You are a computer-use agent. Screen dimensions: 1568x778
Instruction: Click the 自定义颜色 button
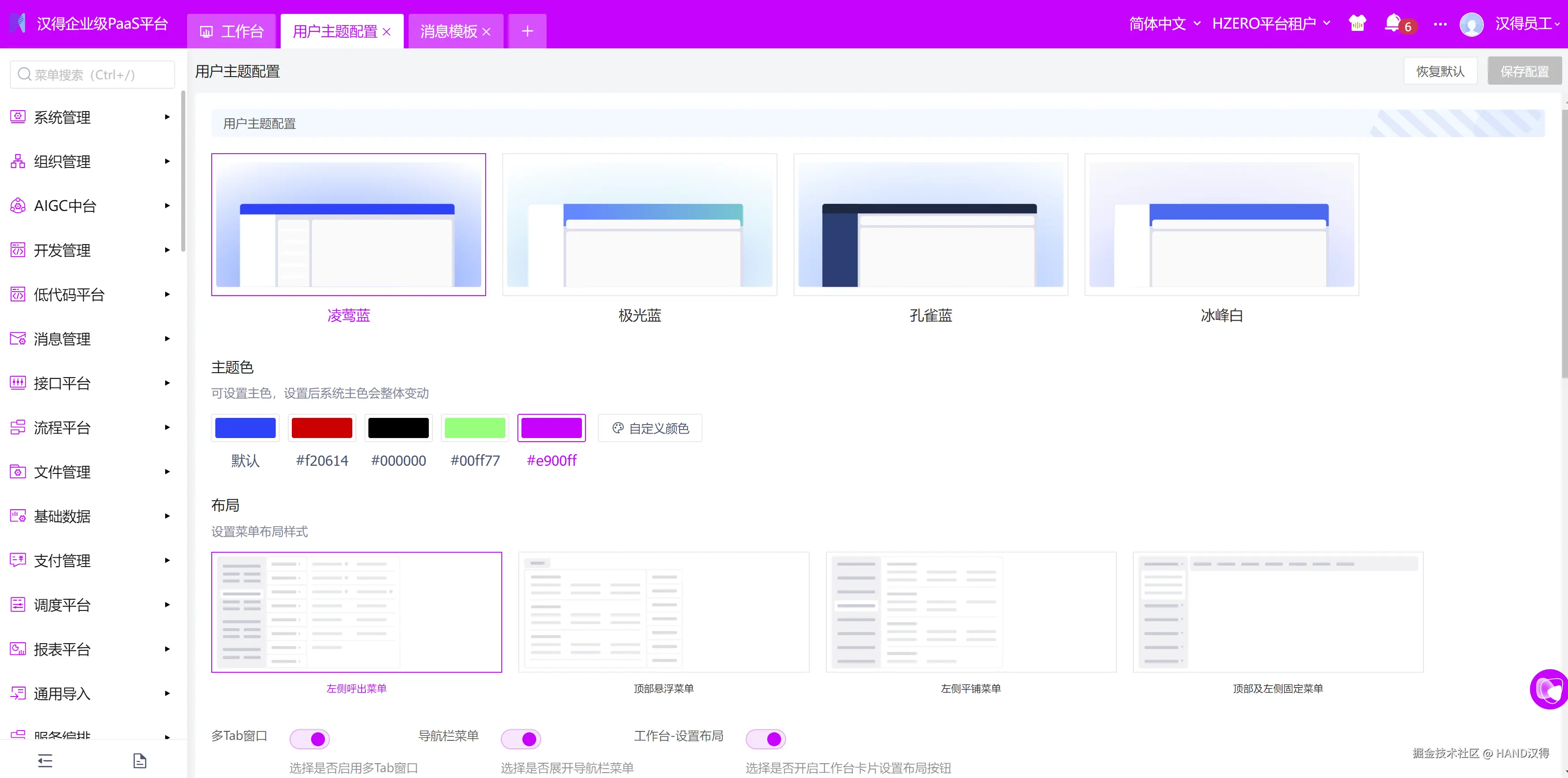pos(650,428)
